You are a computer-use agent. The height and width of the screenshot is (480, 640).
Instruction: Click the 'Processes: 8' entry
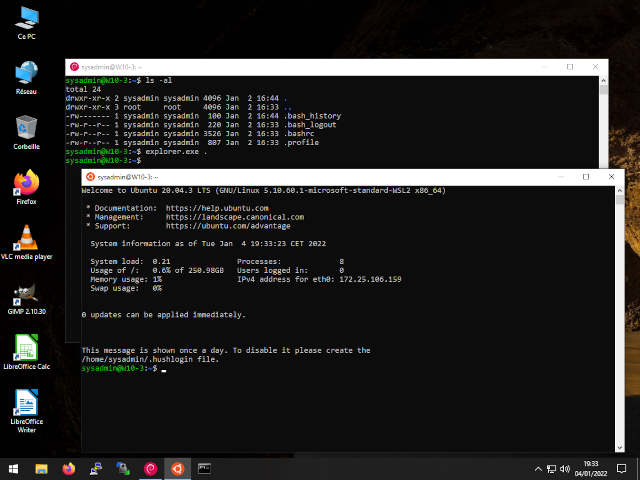point(291,262)
